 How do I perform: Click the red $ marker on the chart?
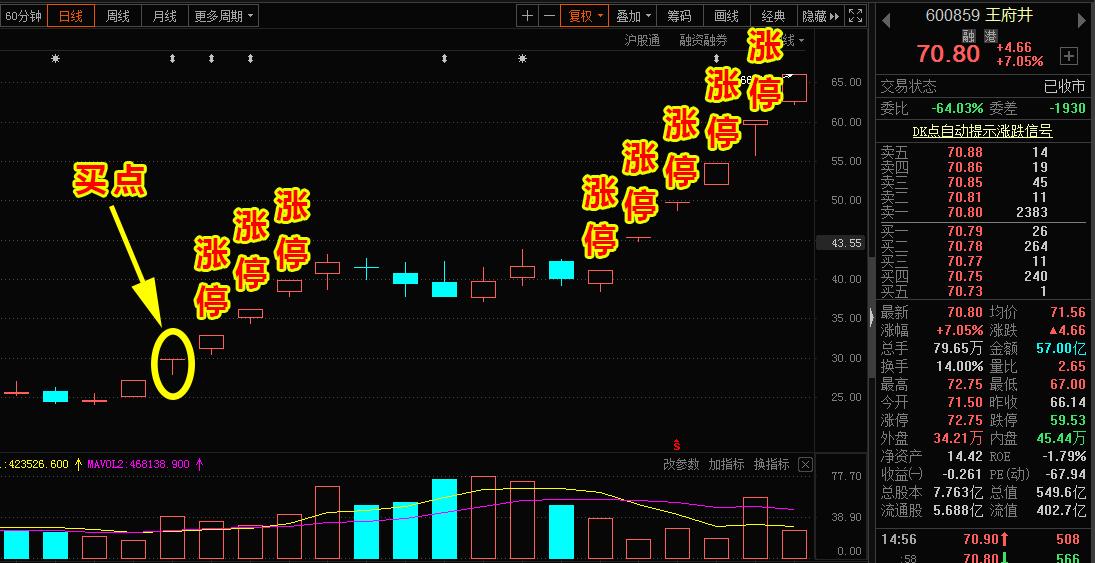[x=676, y=445]
